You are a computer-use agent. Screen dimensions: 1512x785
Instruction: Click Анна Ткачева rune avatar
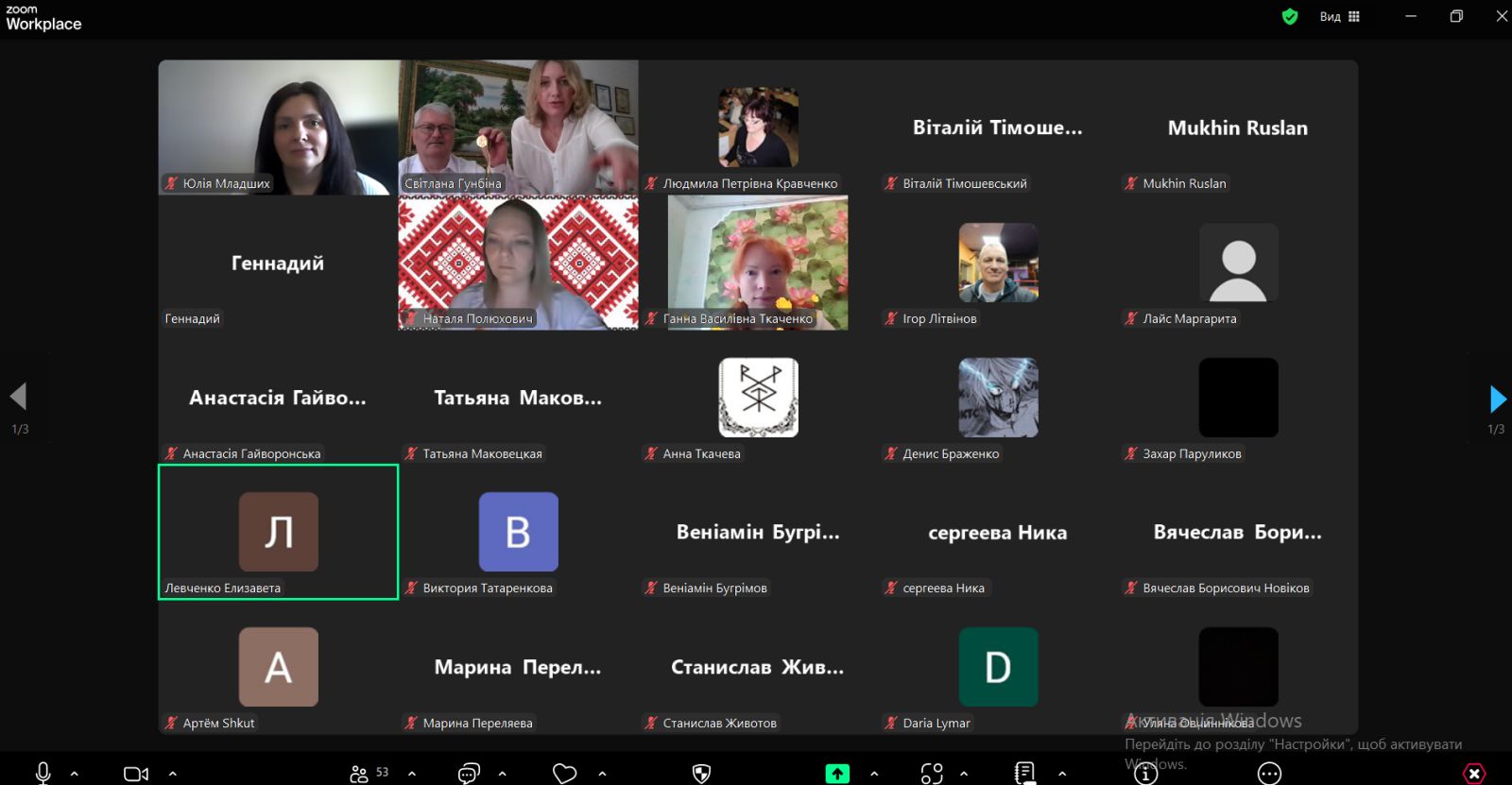click(758, 398)
